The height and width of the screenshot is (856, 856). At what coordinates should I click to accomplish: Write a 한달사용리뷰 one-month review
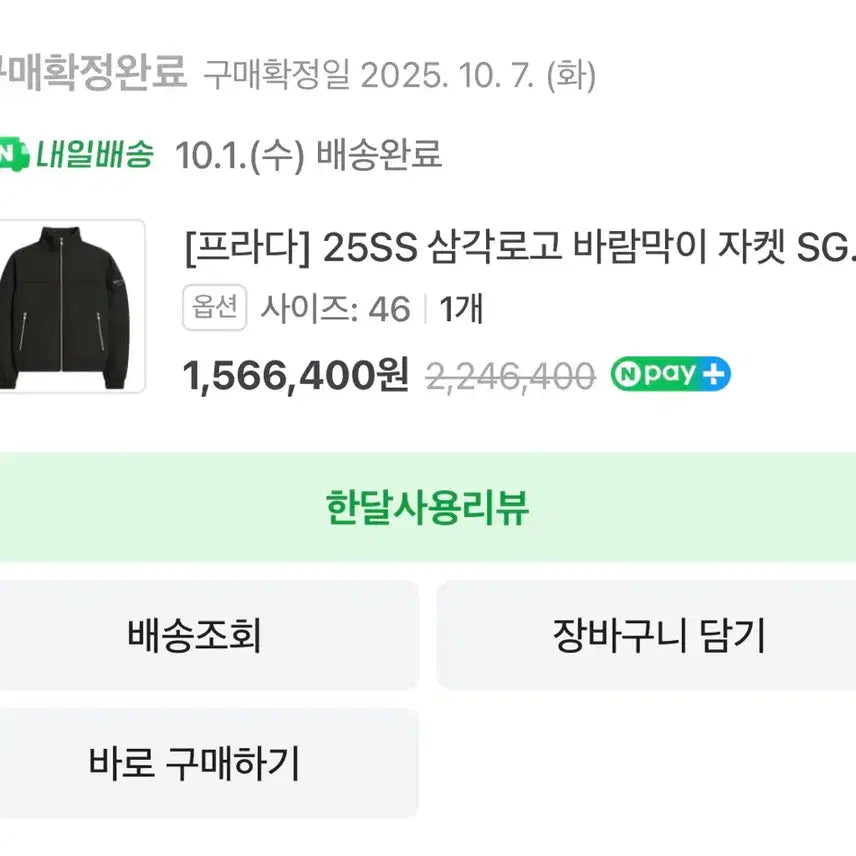tap(428, 507)
